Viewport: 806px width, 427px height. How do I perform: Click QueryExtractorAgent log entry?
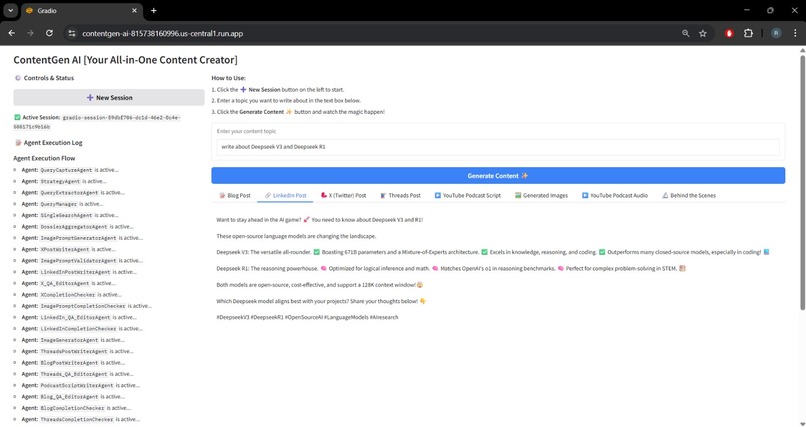(73, 193)
